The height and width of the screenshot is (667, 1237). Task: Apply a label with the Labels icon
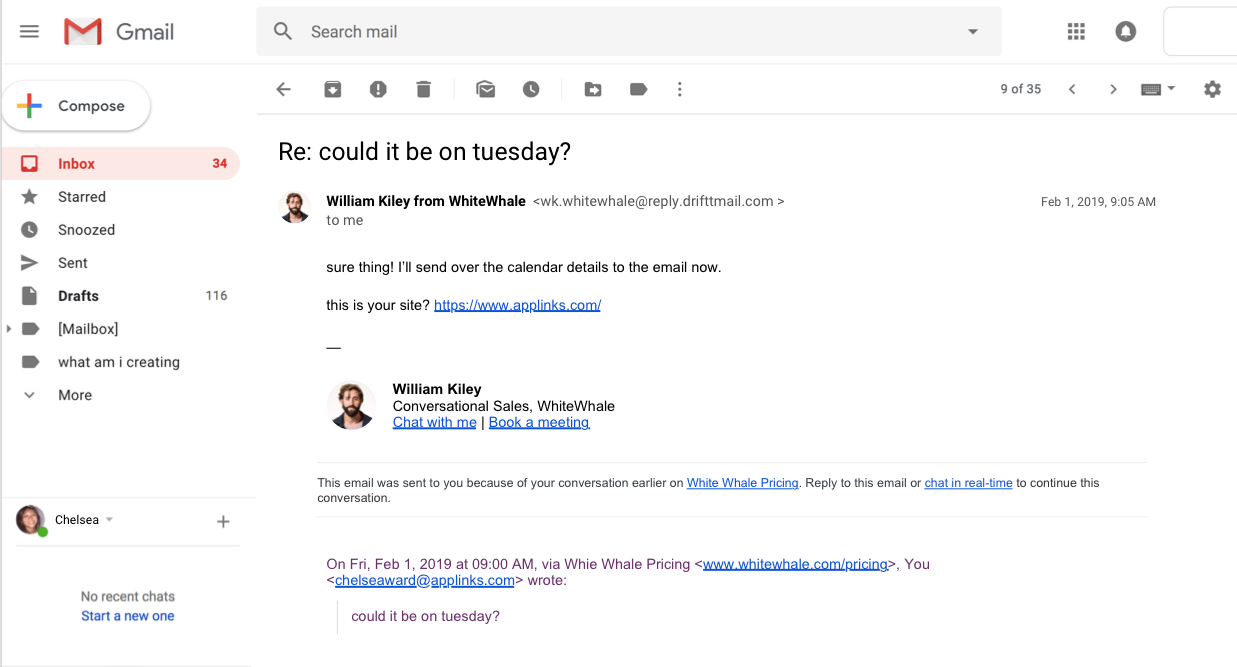click(x=638, y=89)
